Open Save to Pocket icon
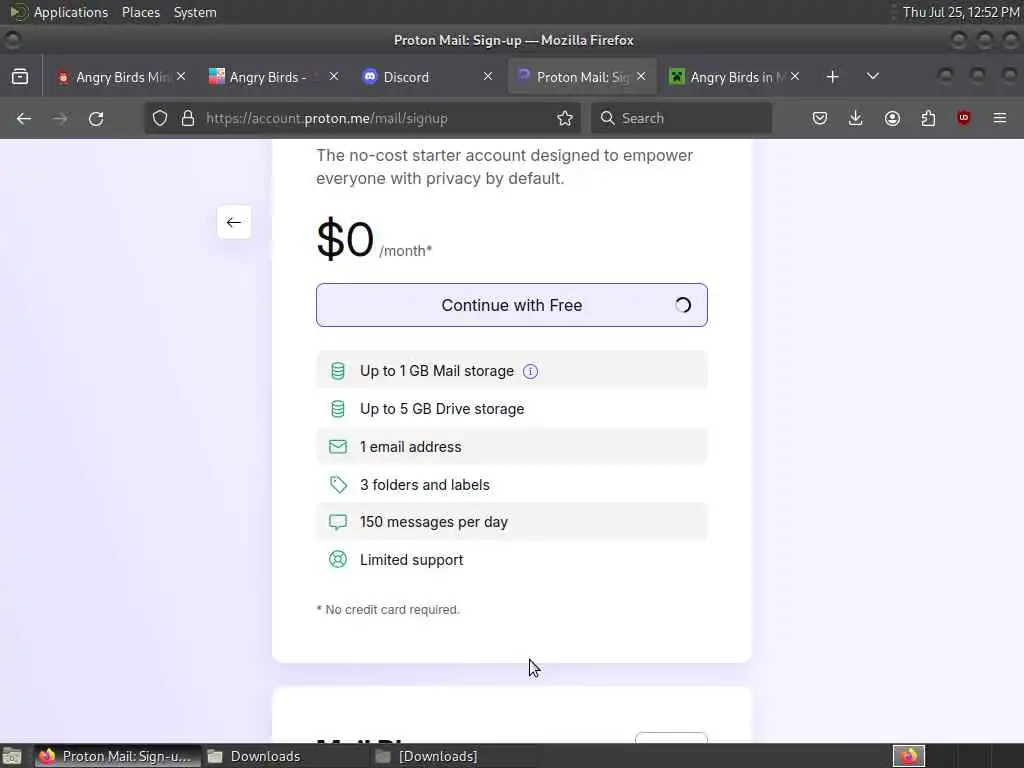 tap(820, 118)
